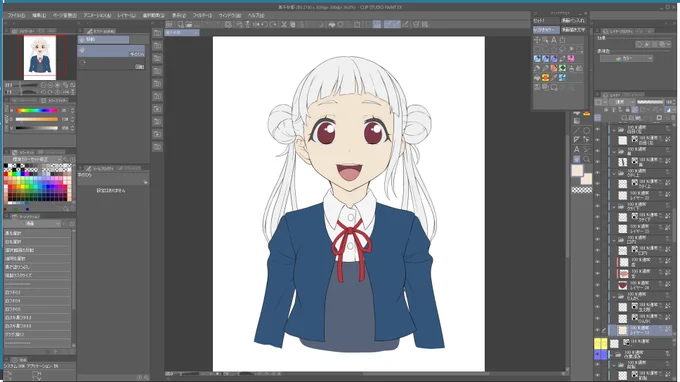Click the main drawing color swatch in tool palette
The height and width of the screenshot is (382, 680).
(577, 170)
